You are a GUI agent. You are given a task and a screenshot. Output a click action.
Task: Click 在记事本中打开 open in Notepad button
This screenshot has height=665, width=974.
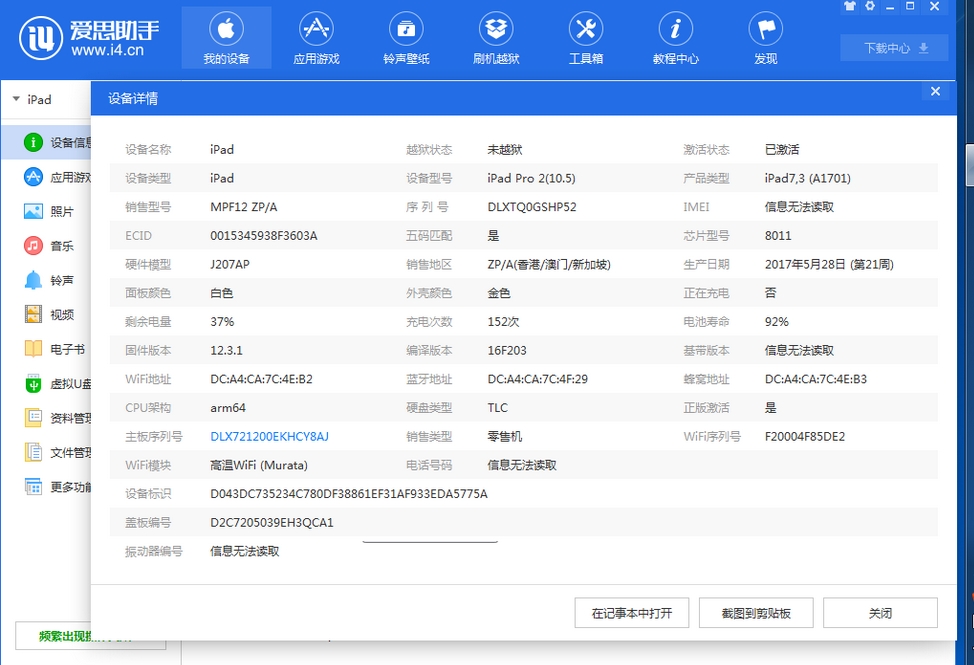point(632,613)
